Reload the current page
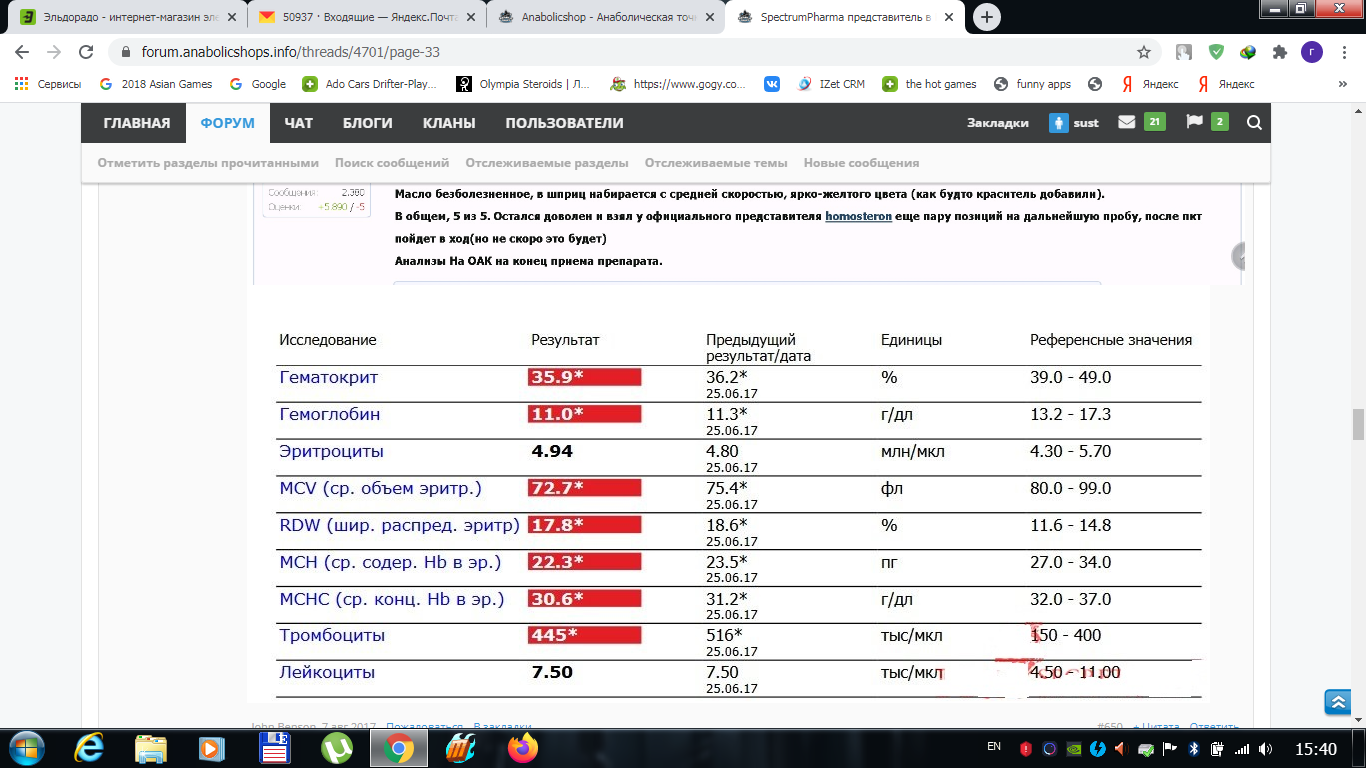 pos(86,52)
